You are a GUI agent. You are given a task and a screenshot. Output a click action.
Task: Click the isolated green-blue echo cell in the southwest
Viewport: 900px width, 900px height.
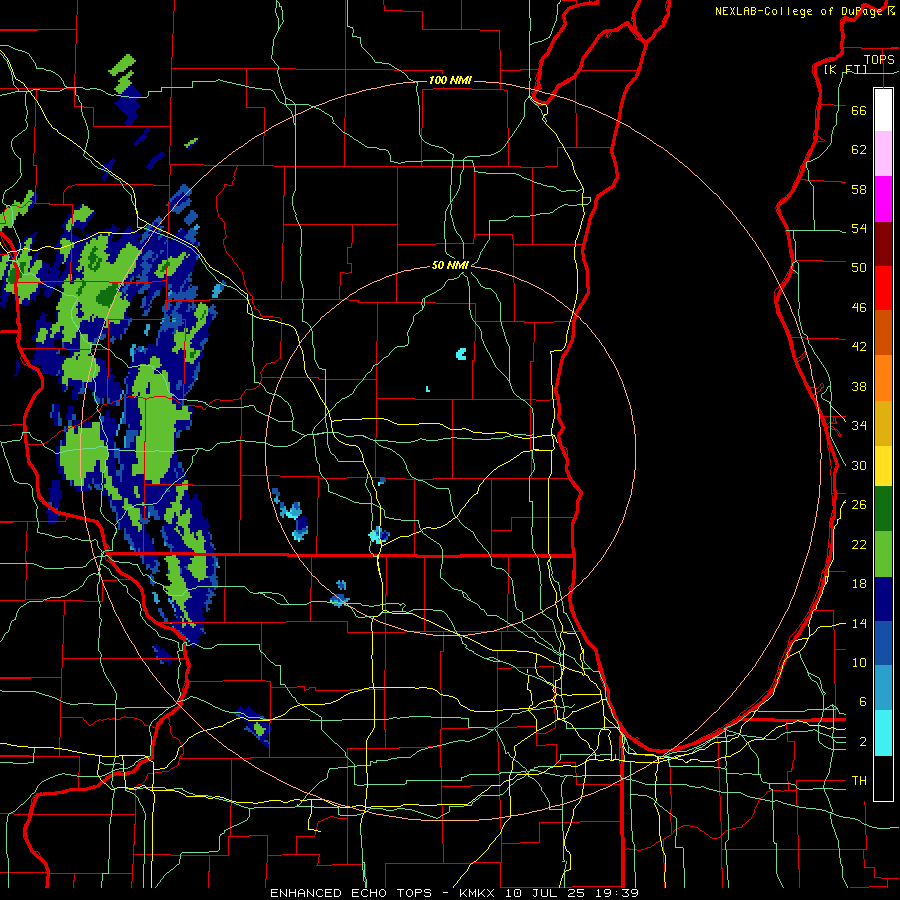pos(254,726)
